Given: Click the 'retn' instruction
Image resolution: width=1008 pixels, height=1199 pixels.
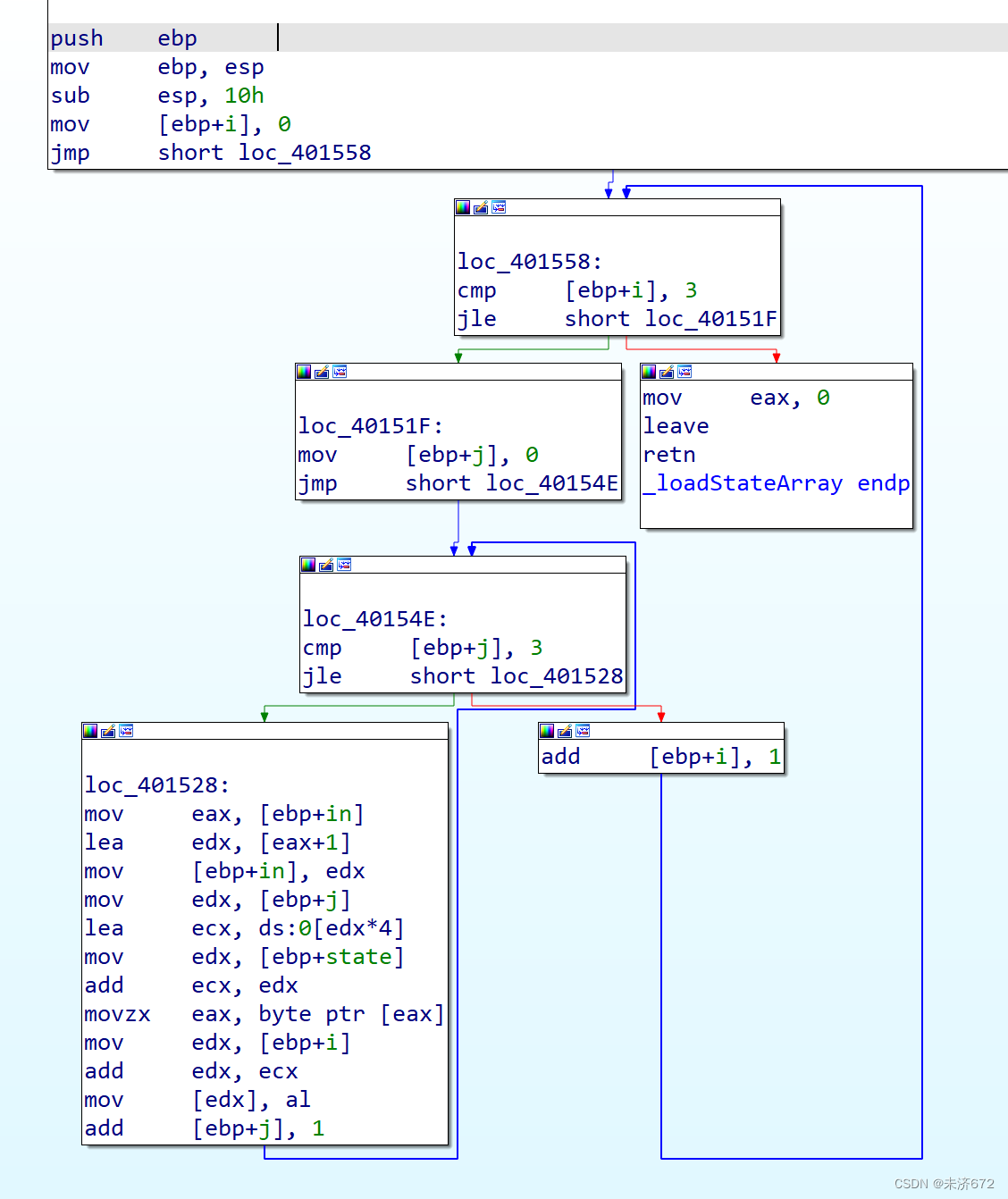Looking at the screenshot, I should point(669,455).
